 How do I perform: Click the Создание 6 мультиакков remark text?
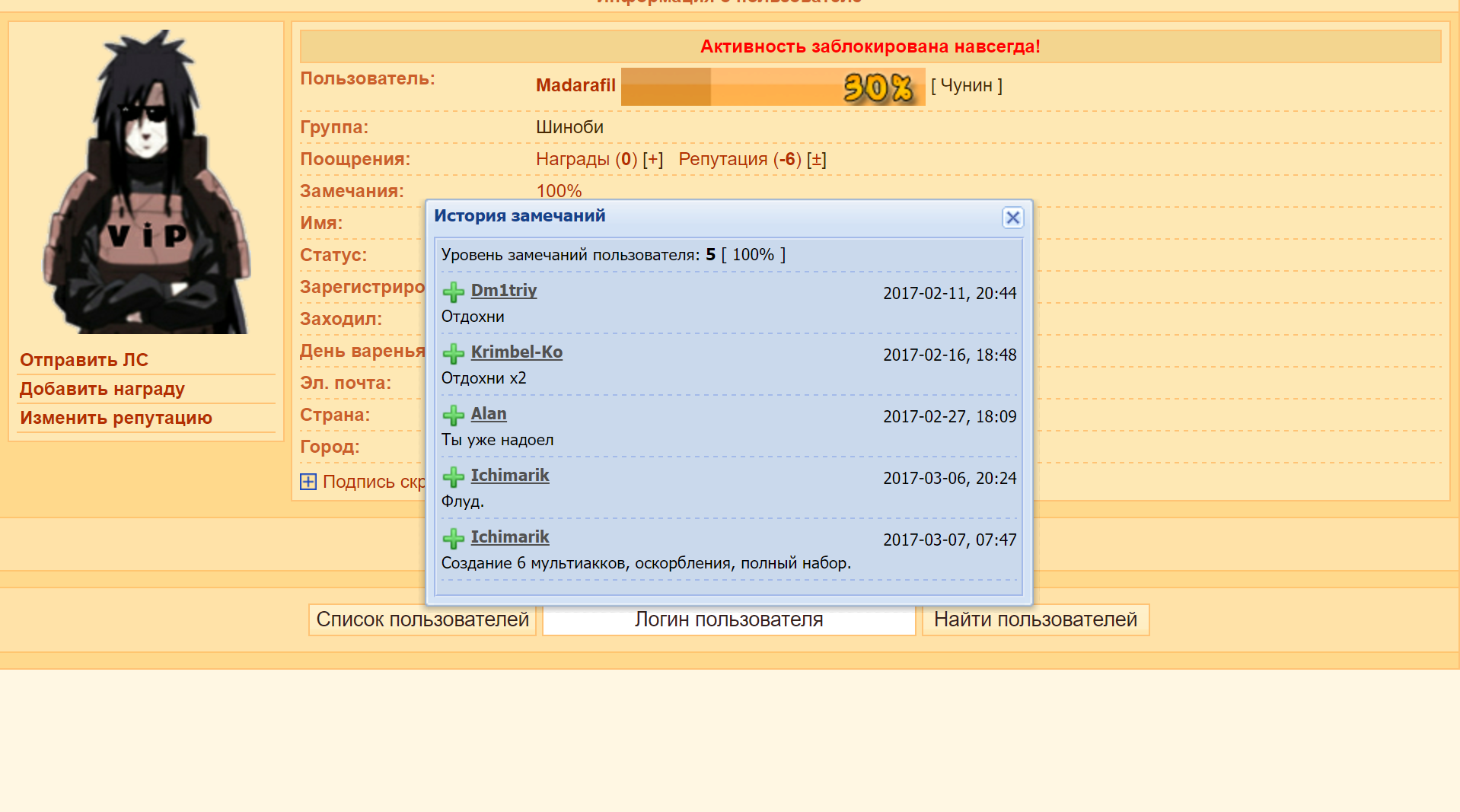(646, 563)
